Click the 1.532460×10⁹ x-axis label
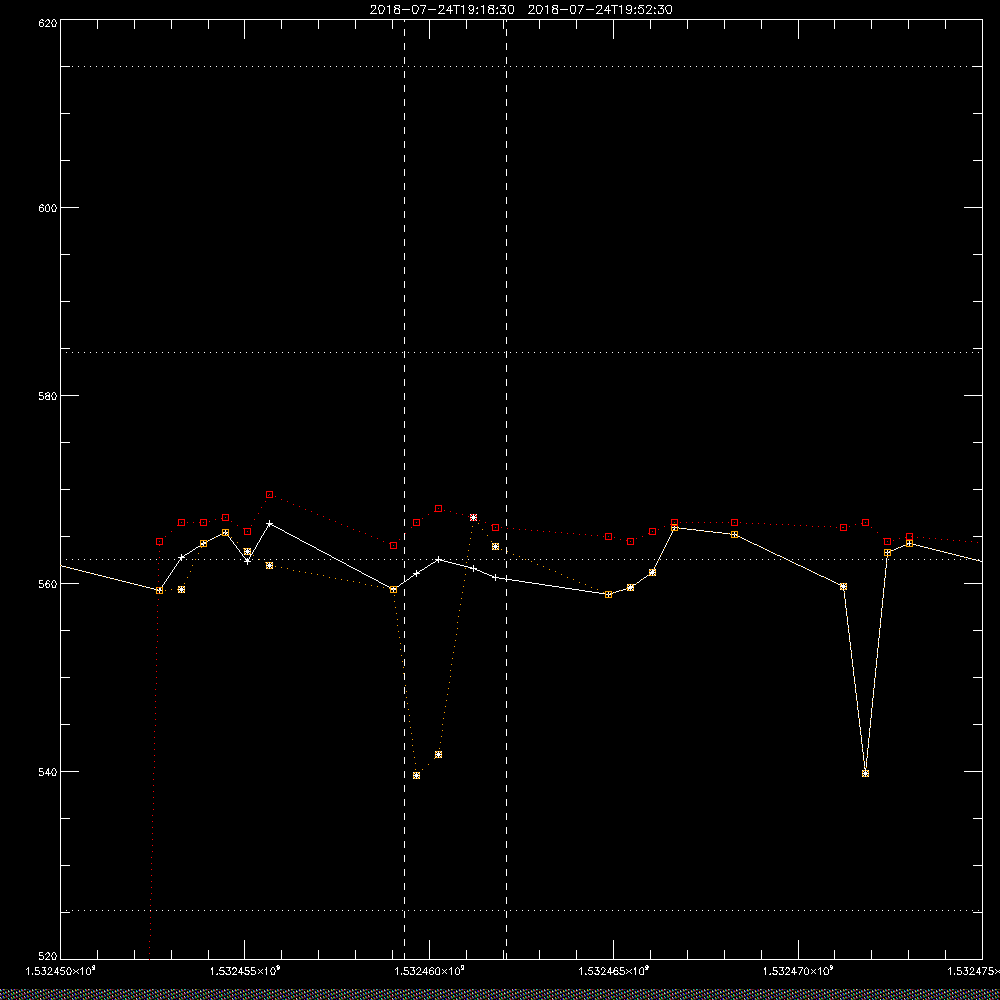The width and height of the screenshot is (1000, 1000). click(x=429, y=971)
